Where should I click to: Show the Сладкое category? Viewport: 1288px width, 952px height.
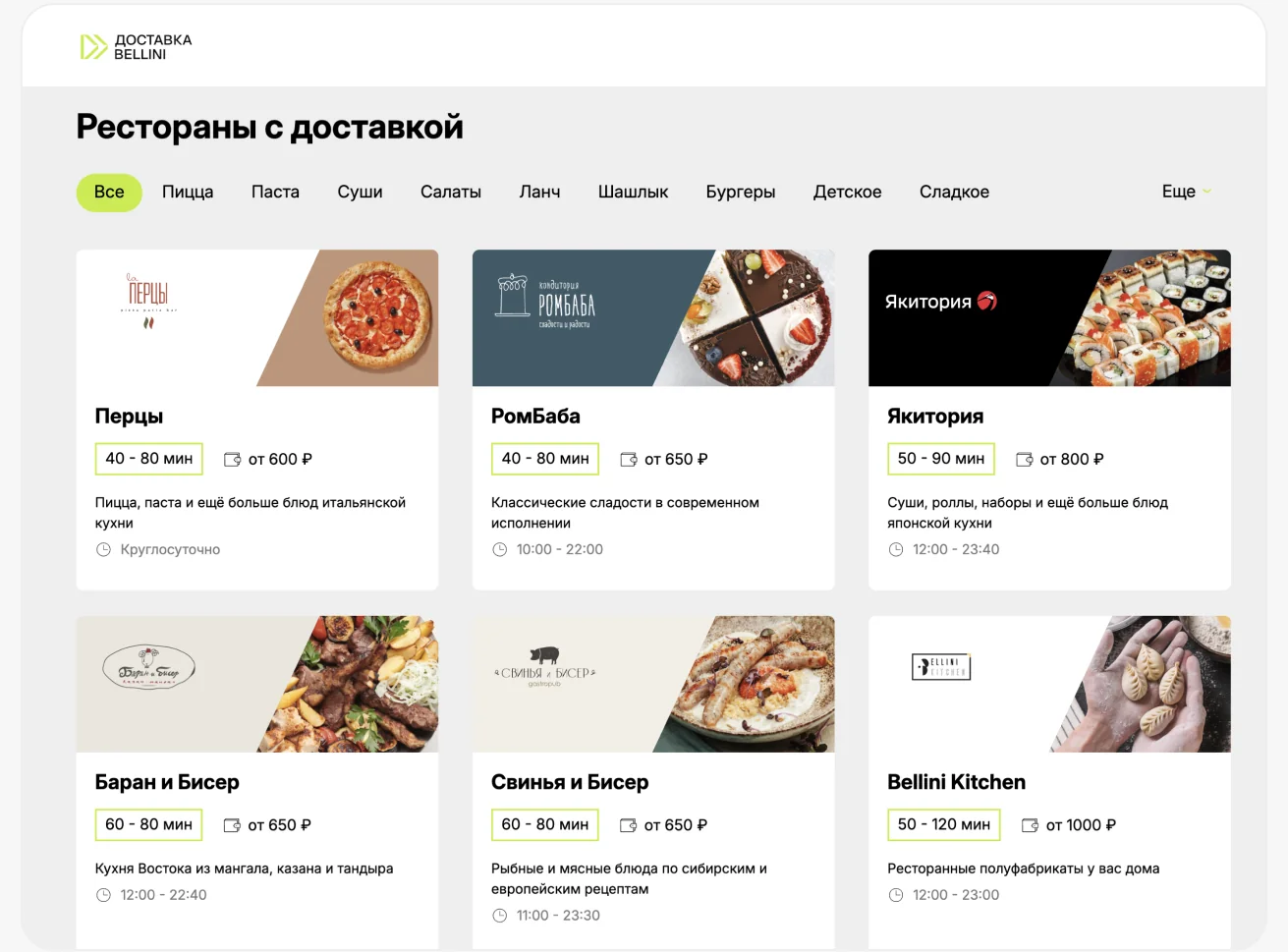pos(954,192)
